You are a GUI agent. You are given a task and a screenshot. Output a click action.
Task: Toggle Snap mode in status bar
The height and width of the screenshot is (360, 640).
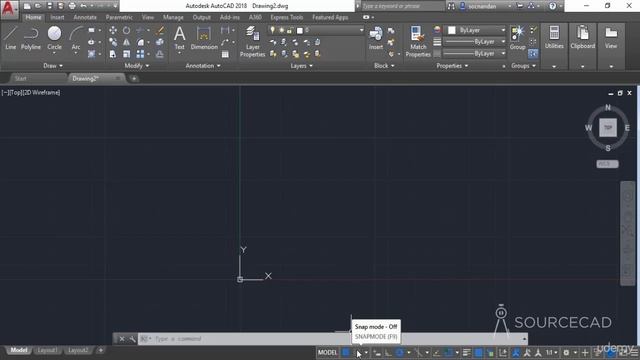tap(357, 353)
